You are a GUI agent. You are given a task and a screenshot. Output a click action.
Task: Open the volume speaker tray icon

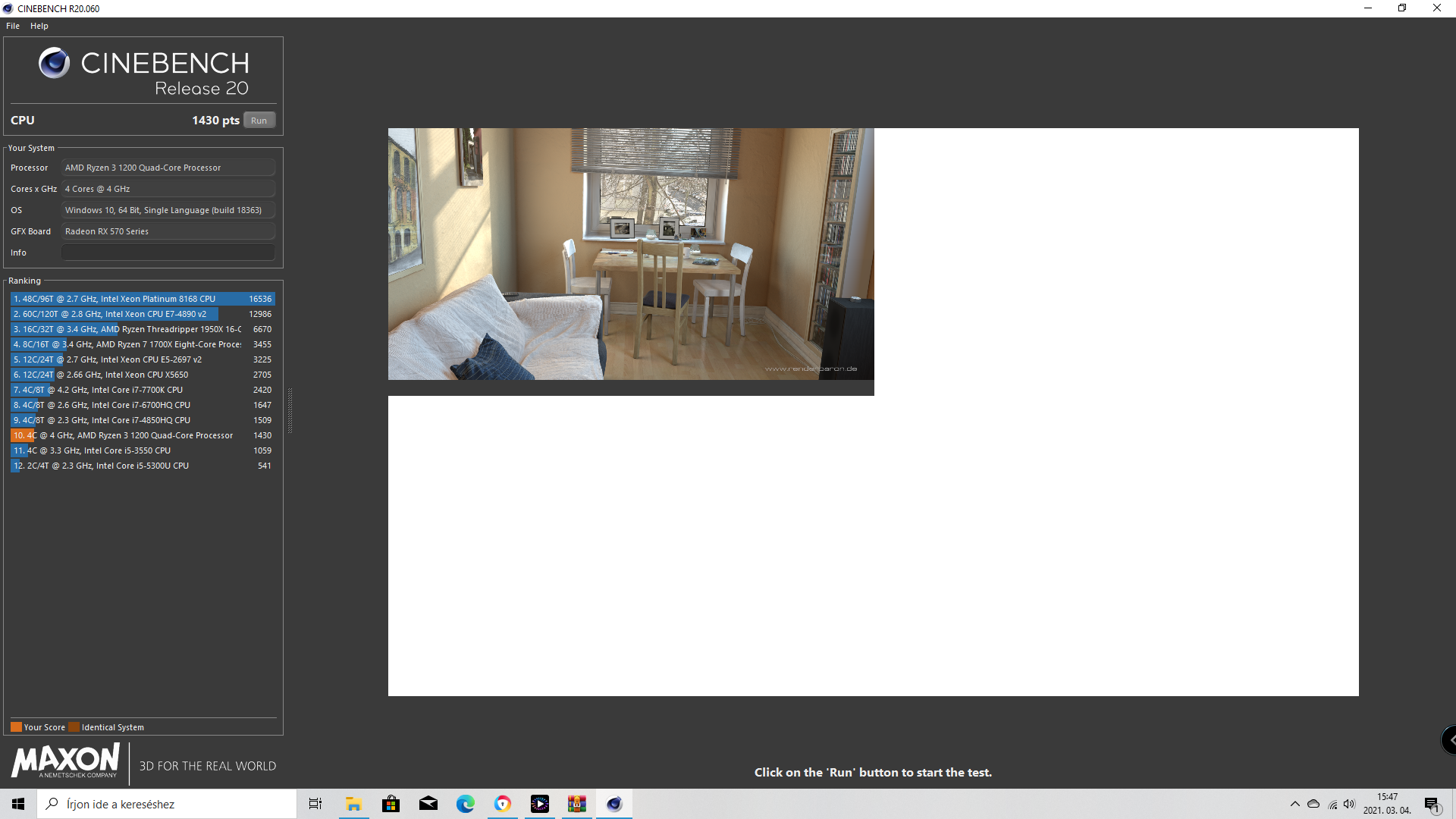click(x=1349, y=804)
